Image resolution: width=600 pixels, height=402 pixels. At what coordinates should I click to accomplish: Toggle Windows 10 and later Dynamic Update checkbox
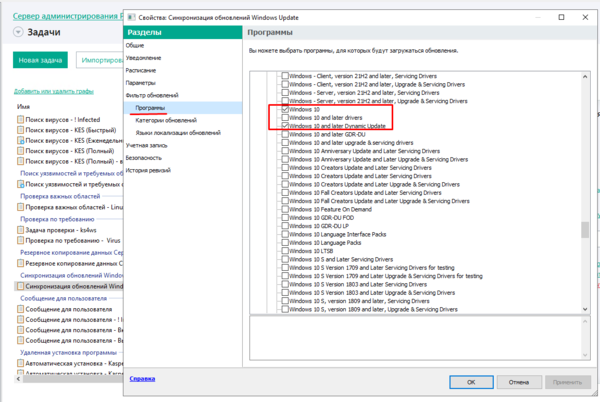[285, 126]
